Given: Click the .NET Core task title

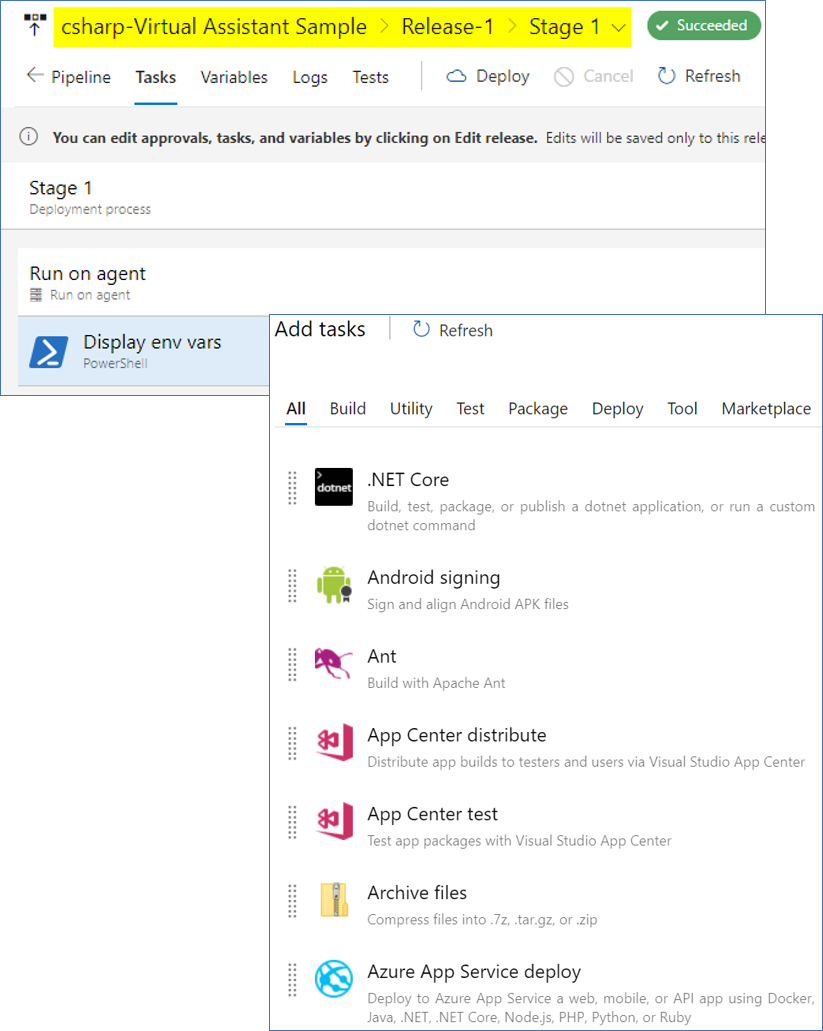Looking at the screenshot, I should (408, 479).
